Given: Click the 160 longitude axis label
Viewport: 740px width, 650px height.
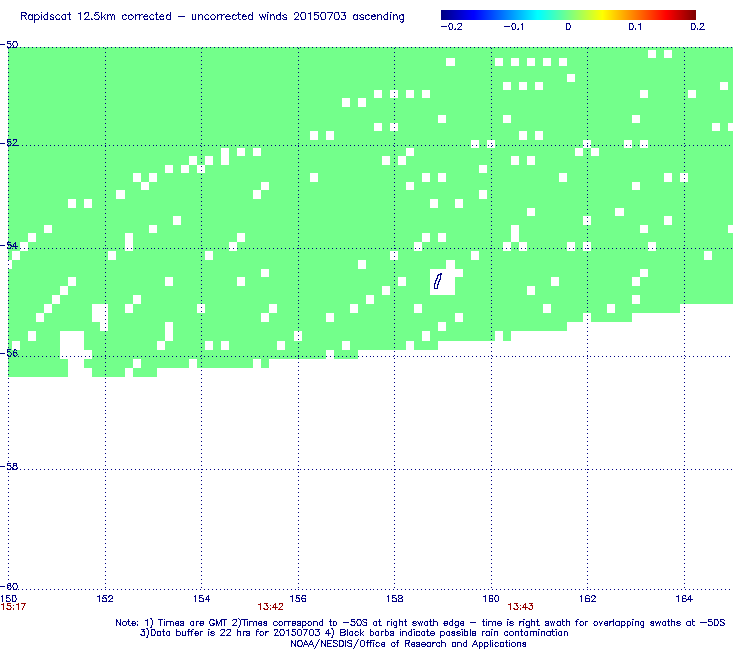Looking at the screenshot, I should click(491, 599).
